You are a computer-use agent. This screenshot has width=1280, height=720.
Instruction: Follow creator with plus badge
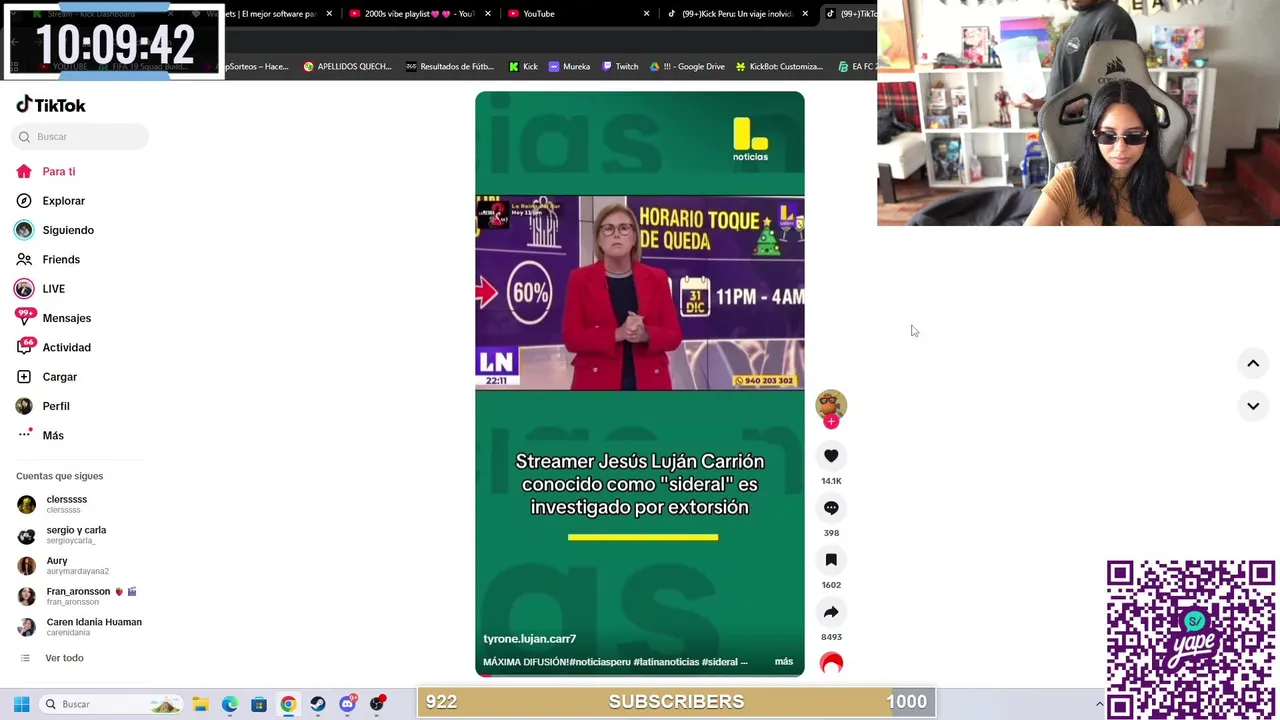[831, 422]
